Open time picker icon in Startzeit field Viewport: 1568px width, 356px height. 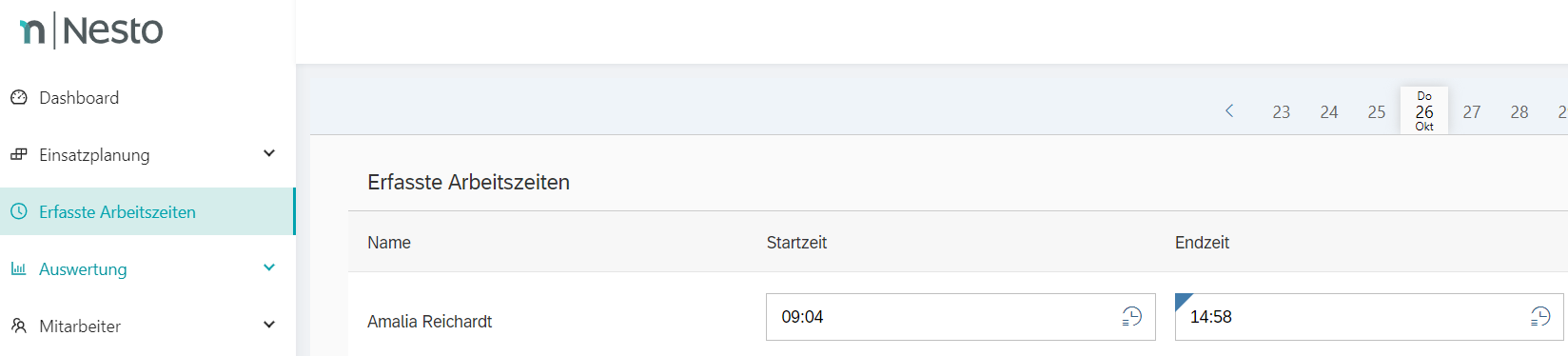1131,317
